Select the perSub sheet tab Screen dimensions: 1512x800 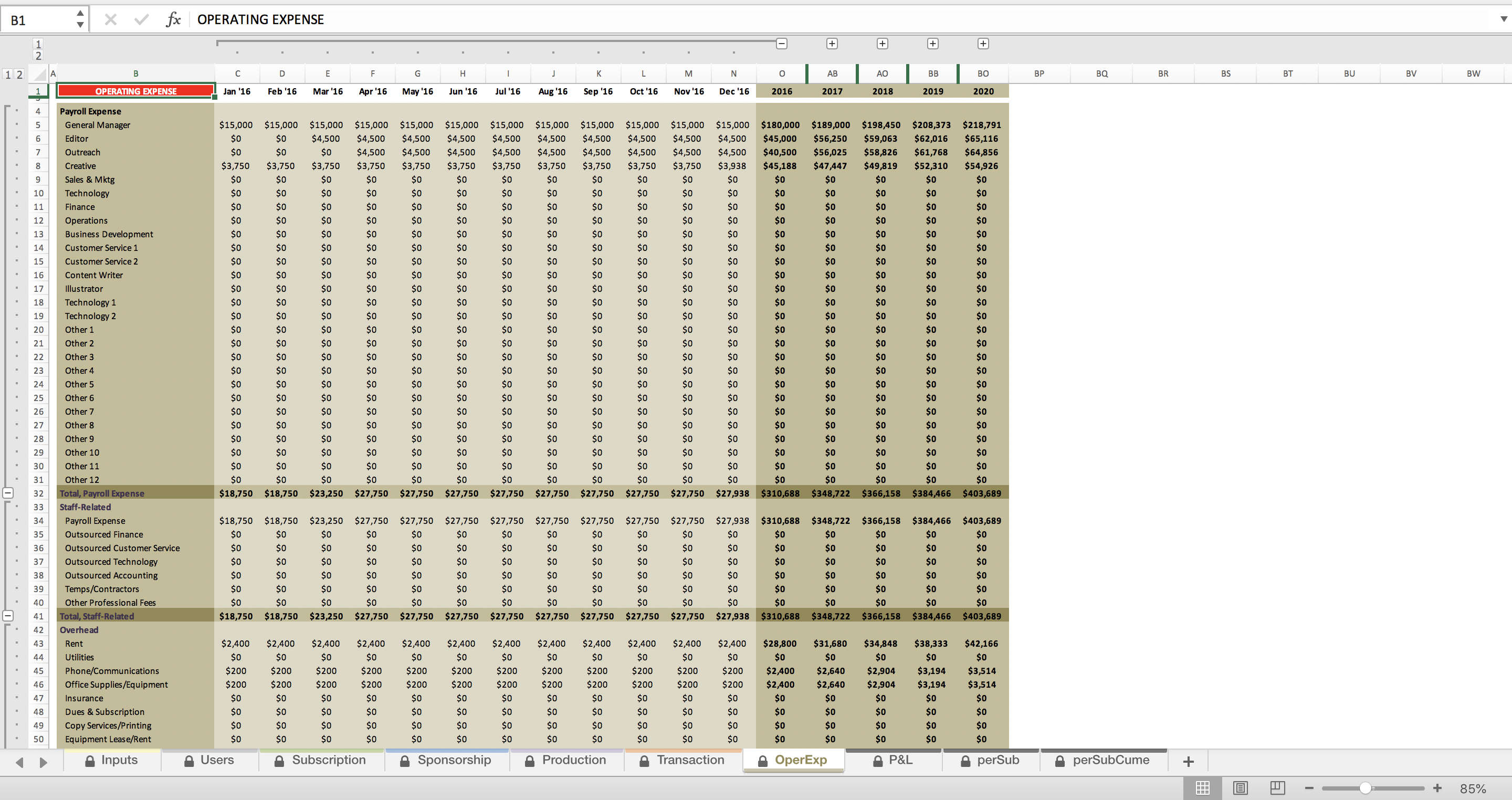(990, 760)
